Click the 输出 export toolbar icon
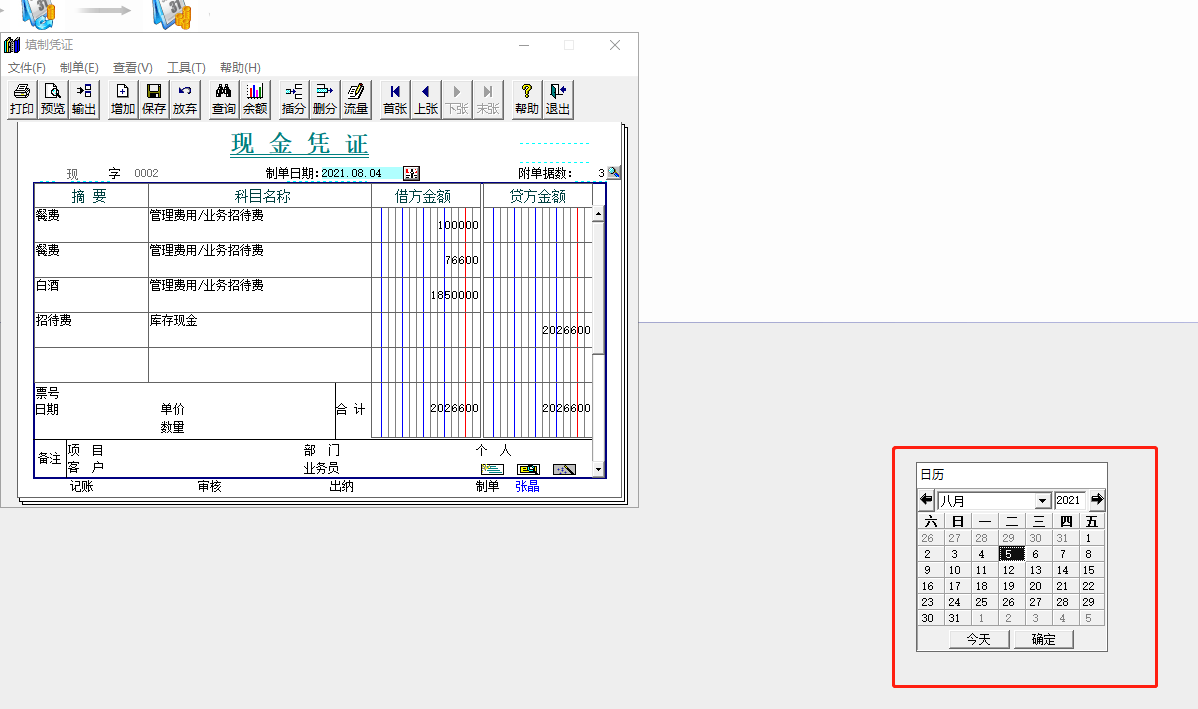The image size is (1198, 709). pos(84,99)
